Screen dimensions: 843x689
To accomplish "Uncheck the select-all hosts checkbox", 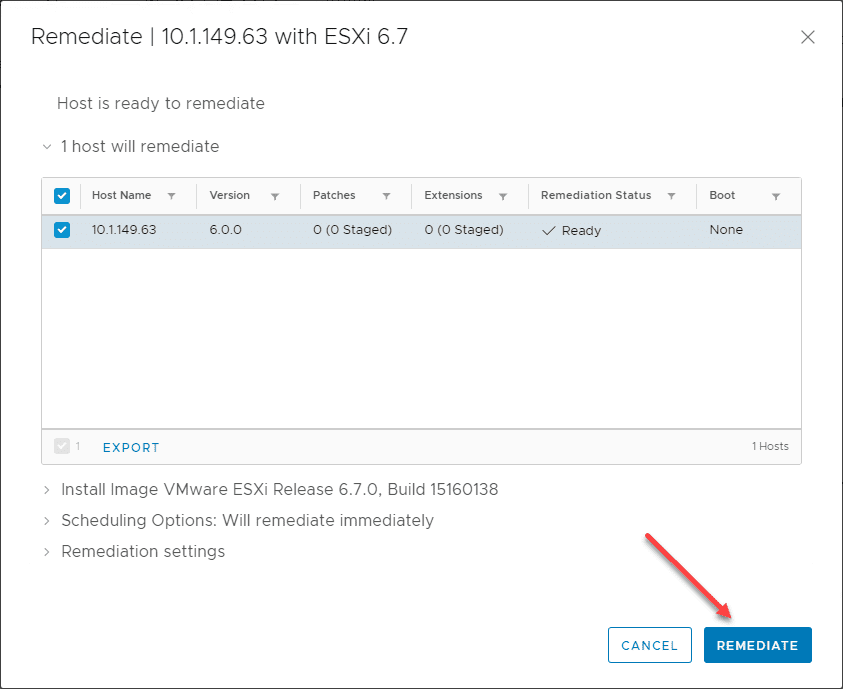I will (61, 195).
